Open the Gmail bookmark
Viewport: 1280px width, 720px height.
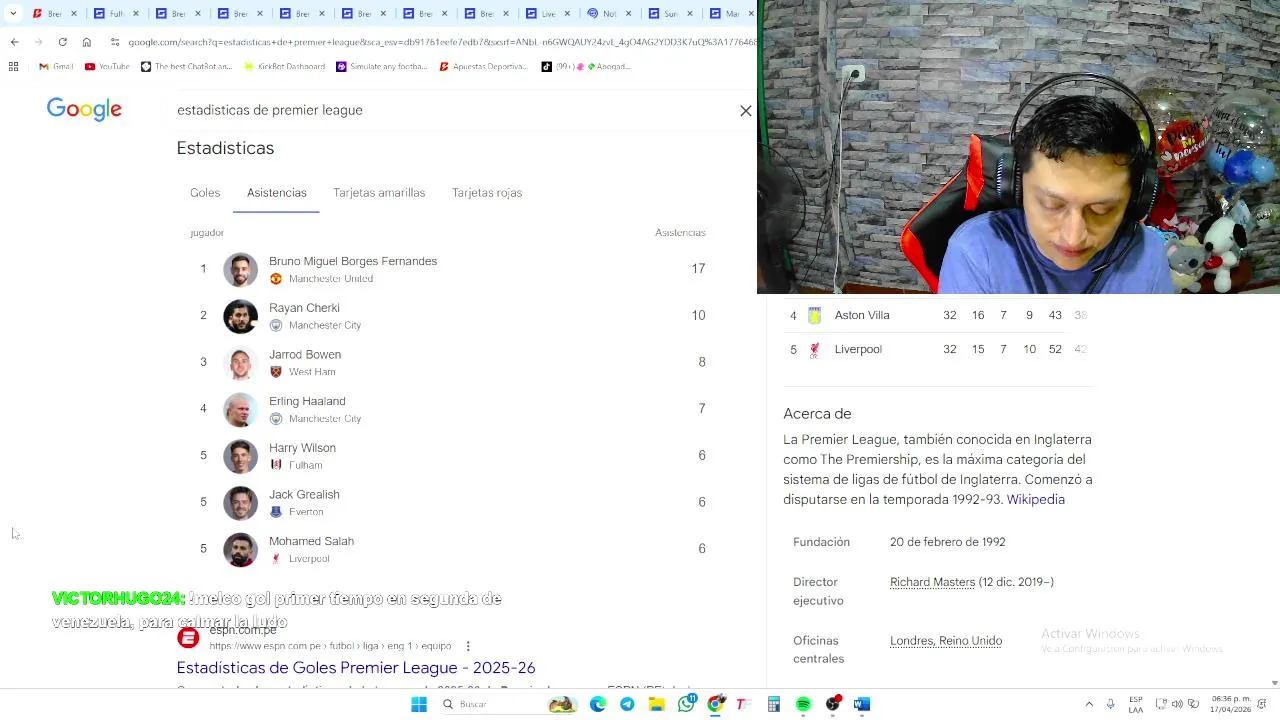click(x=56, y=66)
